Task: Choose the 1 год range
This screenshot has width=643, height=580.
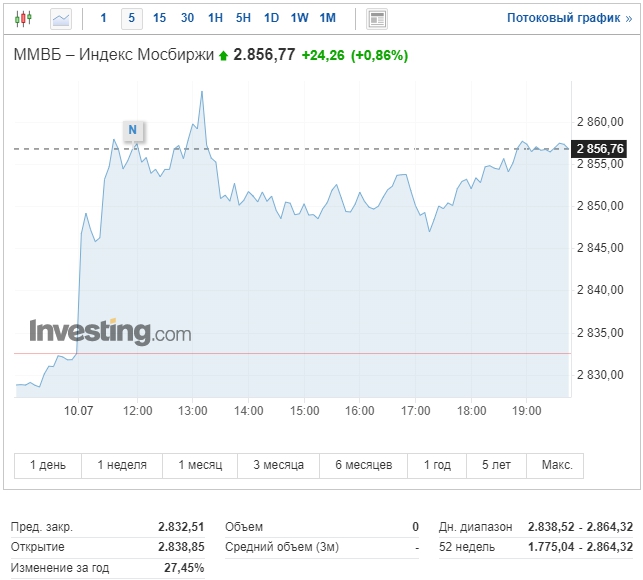Action: click(437, 465)
